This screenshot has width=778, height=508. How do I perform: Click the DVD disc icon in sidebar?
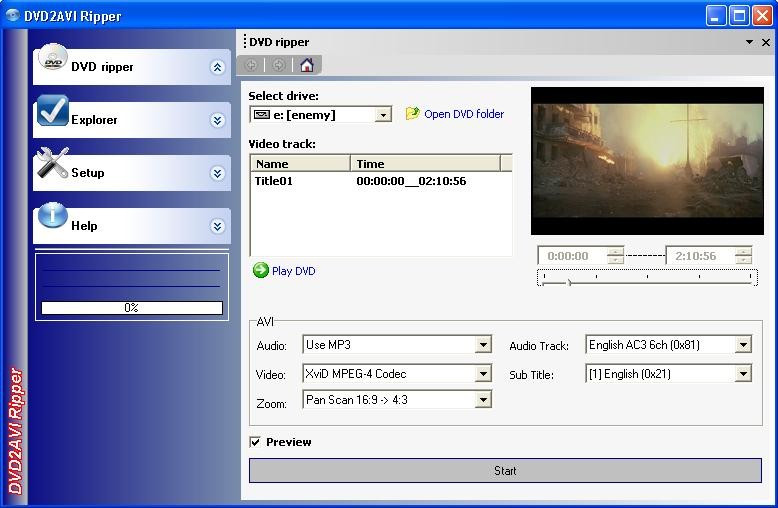53,58
